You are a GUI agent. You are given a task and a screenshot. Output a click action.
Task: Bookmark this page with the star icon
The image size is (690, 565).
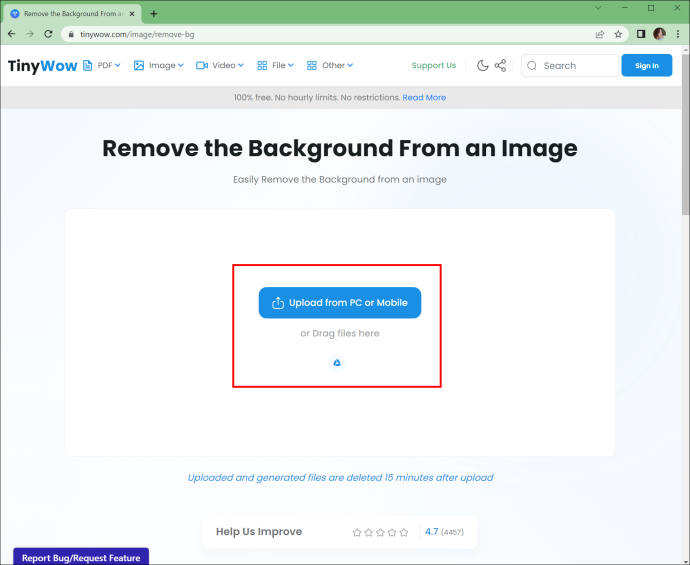(x=618, y=34)
